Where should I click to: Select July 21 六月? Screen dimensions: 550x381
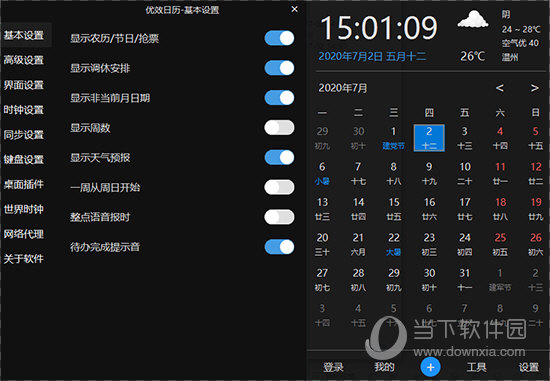358,244
